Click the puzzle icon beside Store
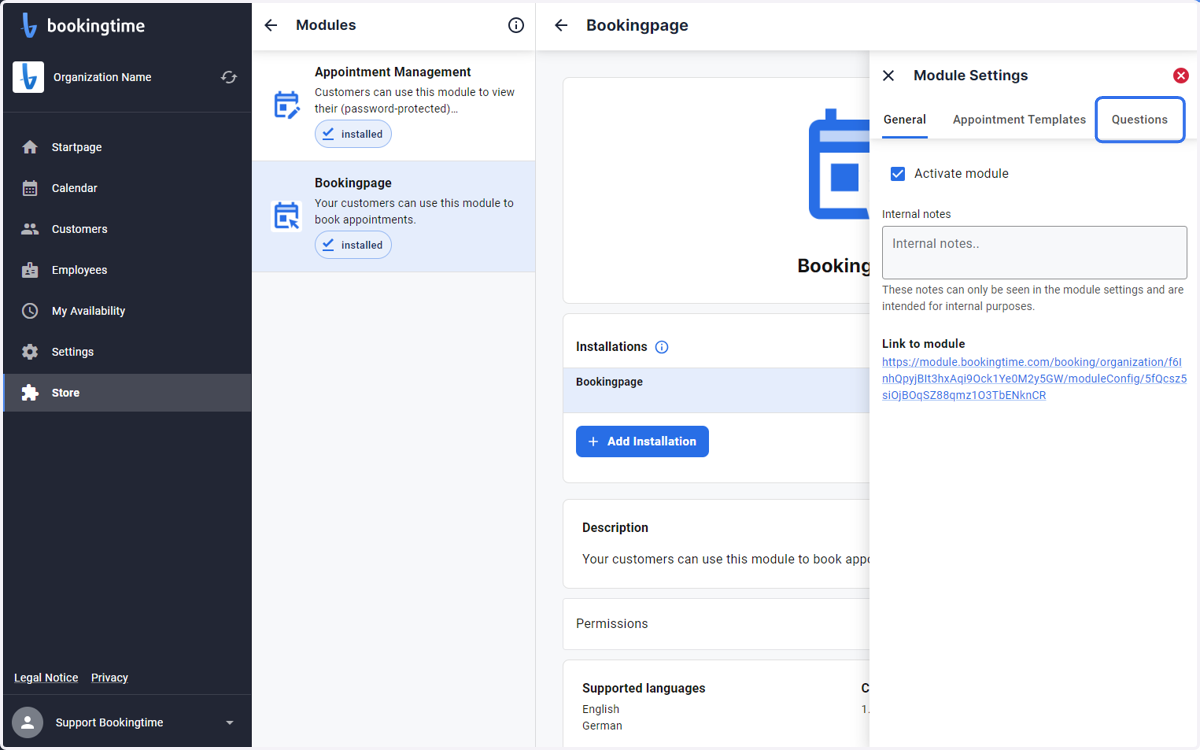 pyautogui.click(x=30, y=393)
